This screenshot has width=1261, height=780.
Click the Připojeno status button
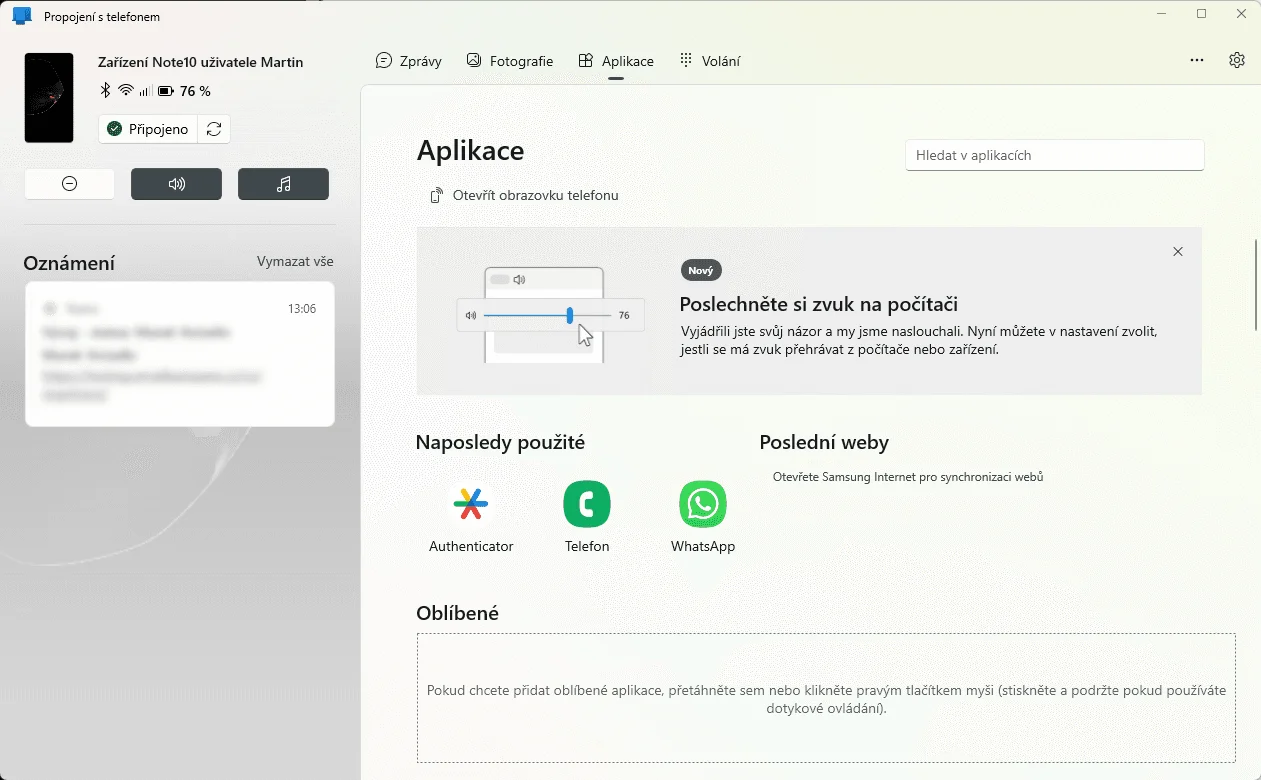(148, 129)
